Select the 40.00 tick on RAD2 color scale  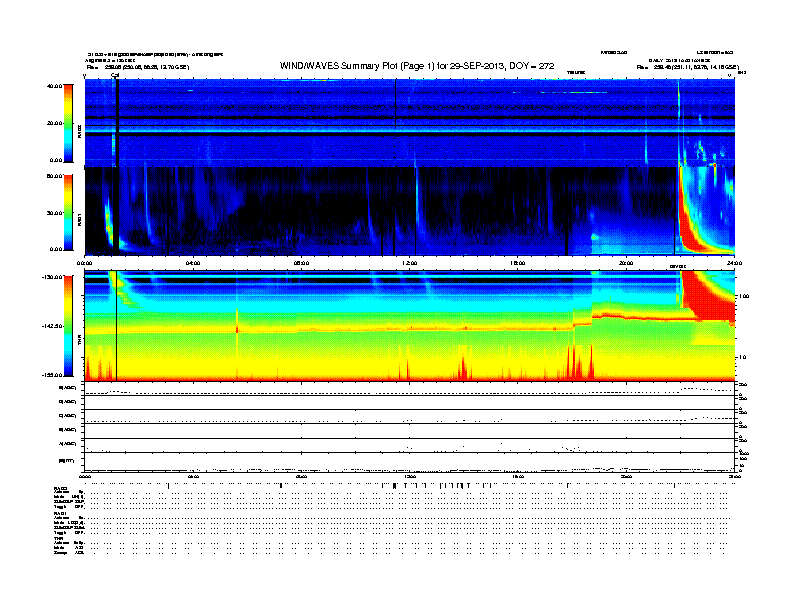54,86
